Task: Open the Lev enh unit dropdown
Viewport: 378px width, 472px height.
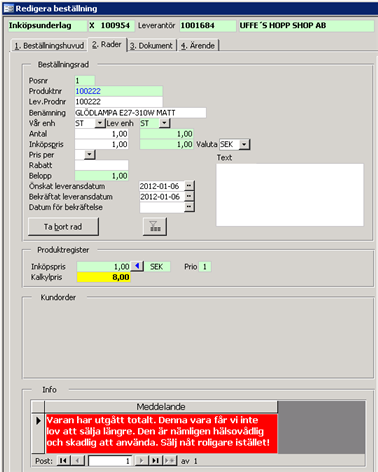Action: [x=164, y=123]
